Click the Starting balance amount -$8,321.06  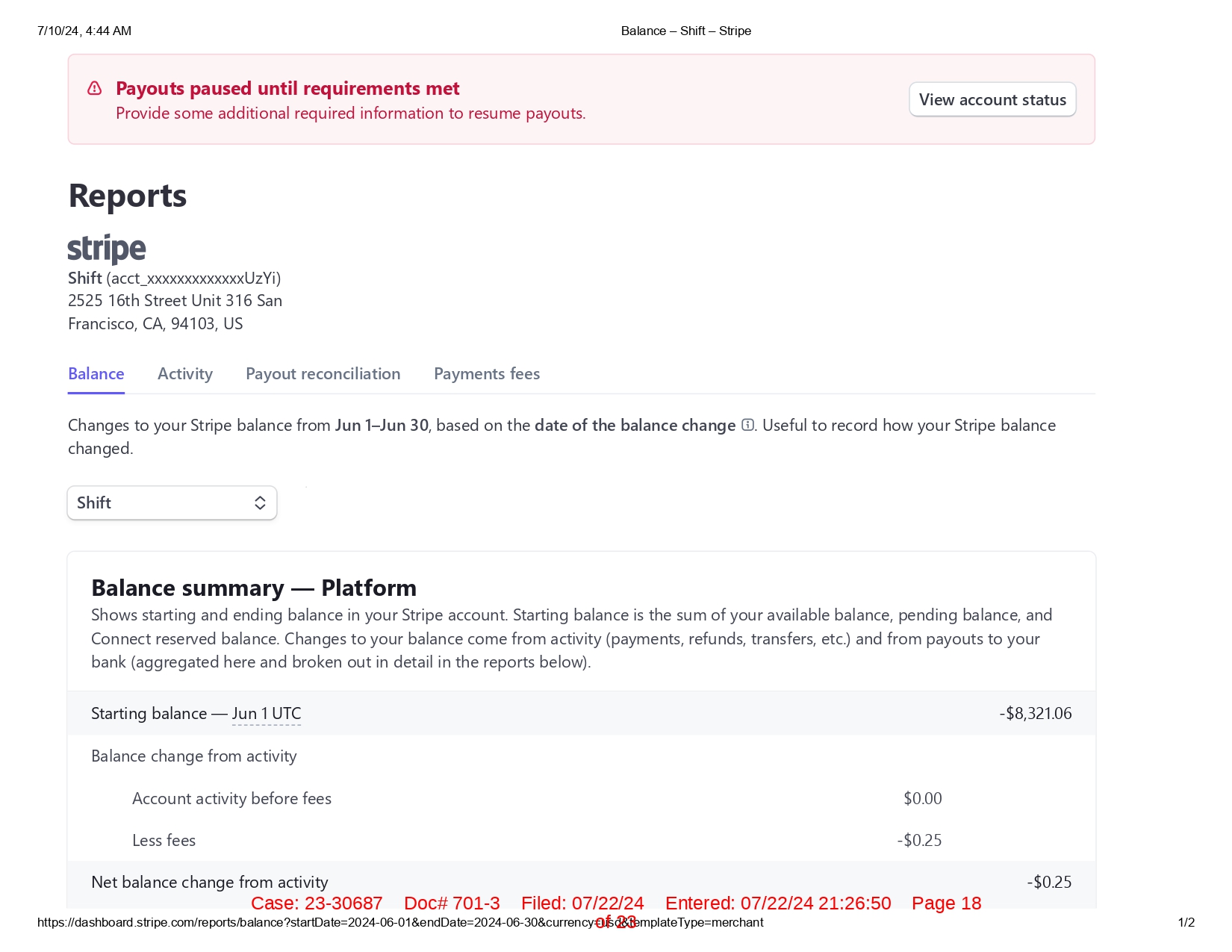(1035, 714)
